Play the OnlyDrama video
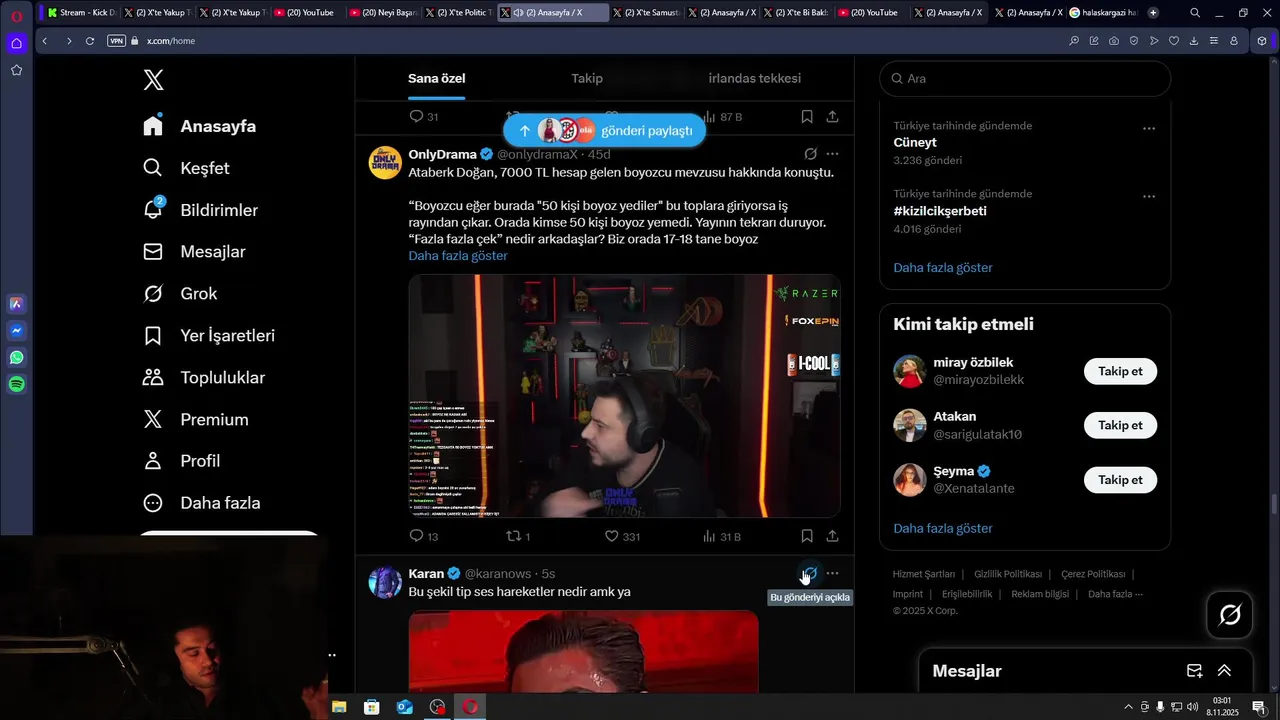The image size is (1280, 720). [x=624, y=396]
